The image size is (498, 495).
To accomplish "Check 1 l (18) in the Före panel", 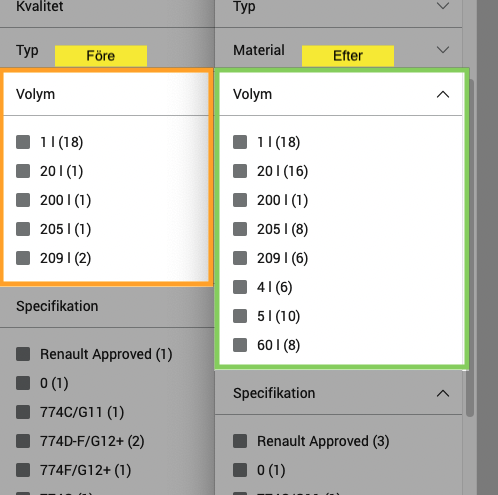I will 23,142.
